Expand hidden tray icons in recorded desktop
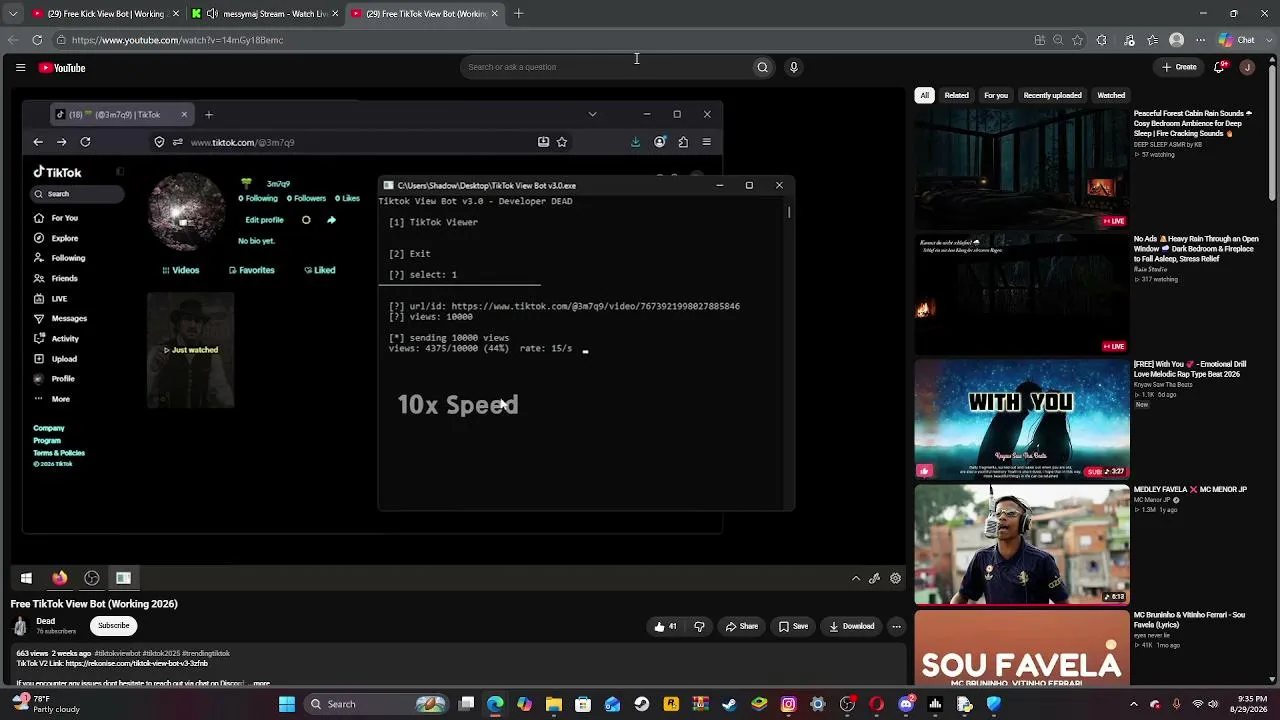Viewport: 1280px width, 720px height. 856,578
